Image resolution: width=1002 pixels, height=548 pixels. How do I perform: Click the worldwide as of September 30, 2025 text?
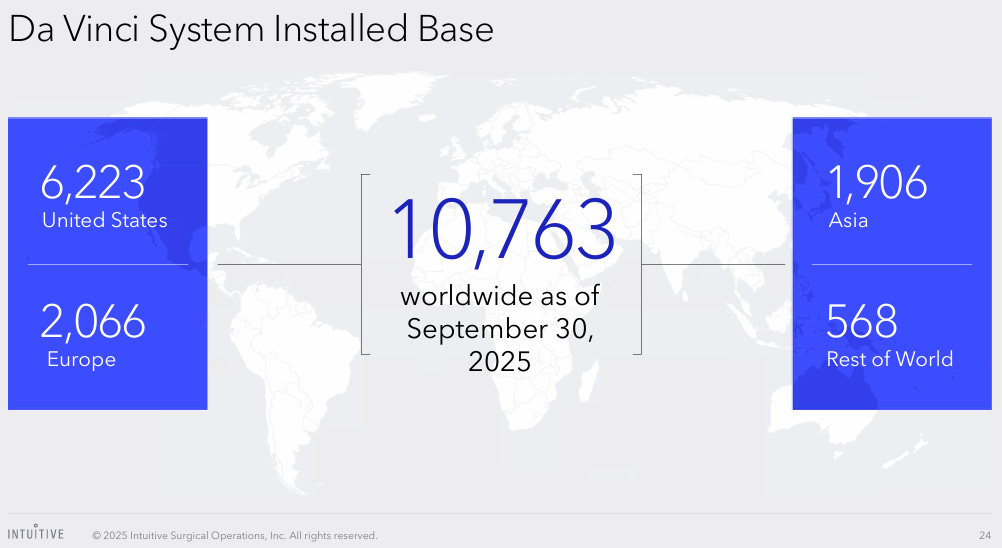tap(500, 328)
